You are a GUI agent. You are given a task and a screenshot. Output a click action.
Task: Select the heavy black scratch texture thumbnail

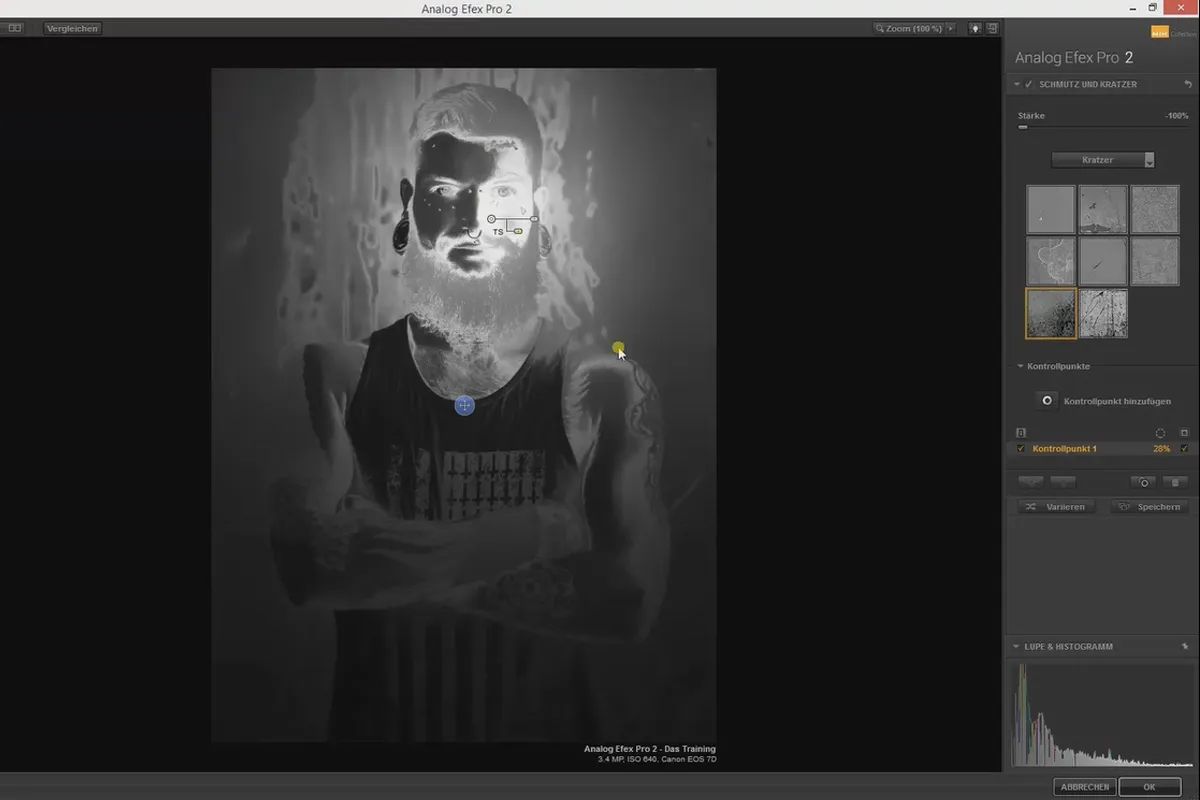tap(1051, 314)
